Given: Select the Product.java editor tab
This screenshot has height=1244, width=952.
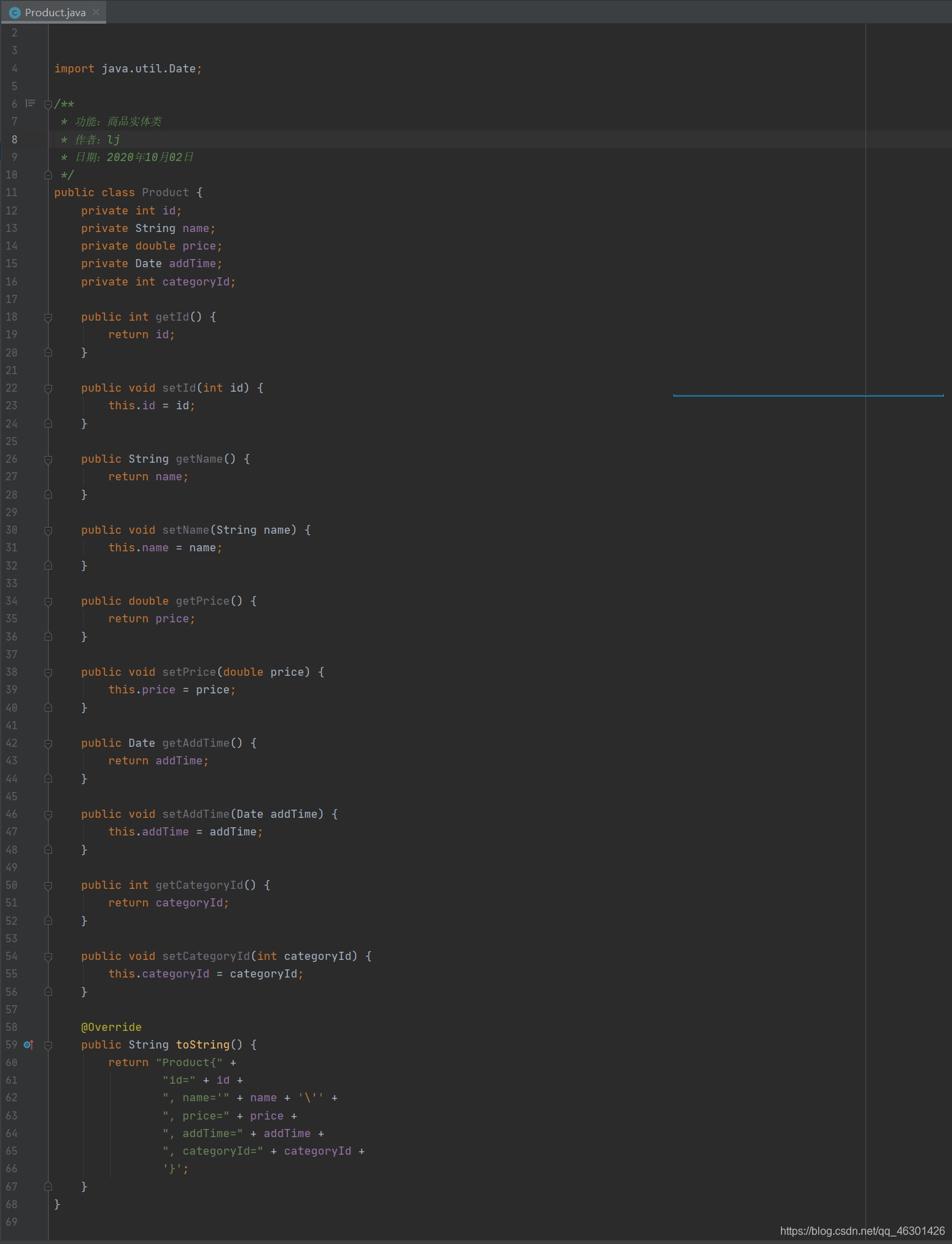Looking at the screenshot, I should click(x=54, y=12).
